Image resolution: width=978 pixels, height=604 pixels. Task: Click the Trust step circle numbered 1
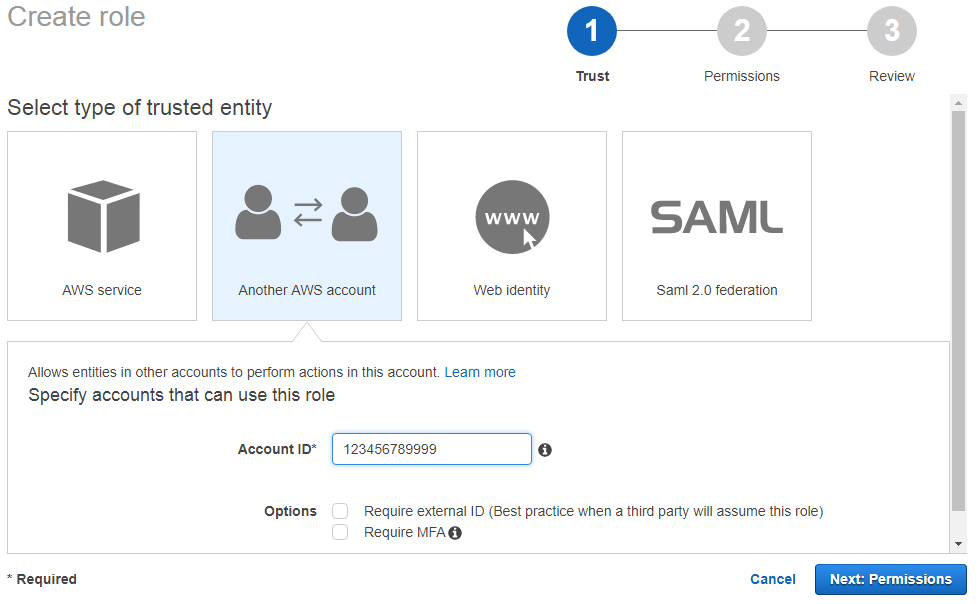pyautogui.click(x=592, y=31)
